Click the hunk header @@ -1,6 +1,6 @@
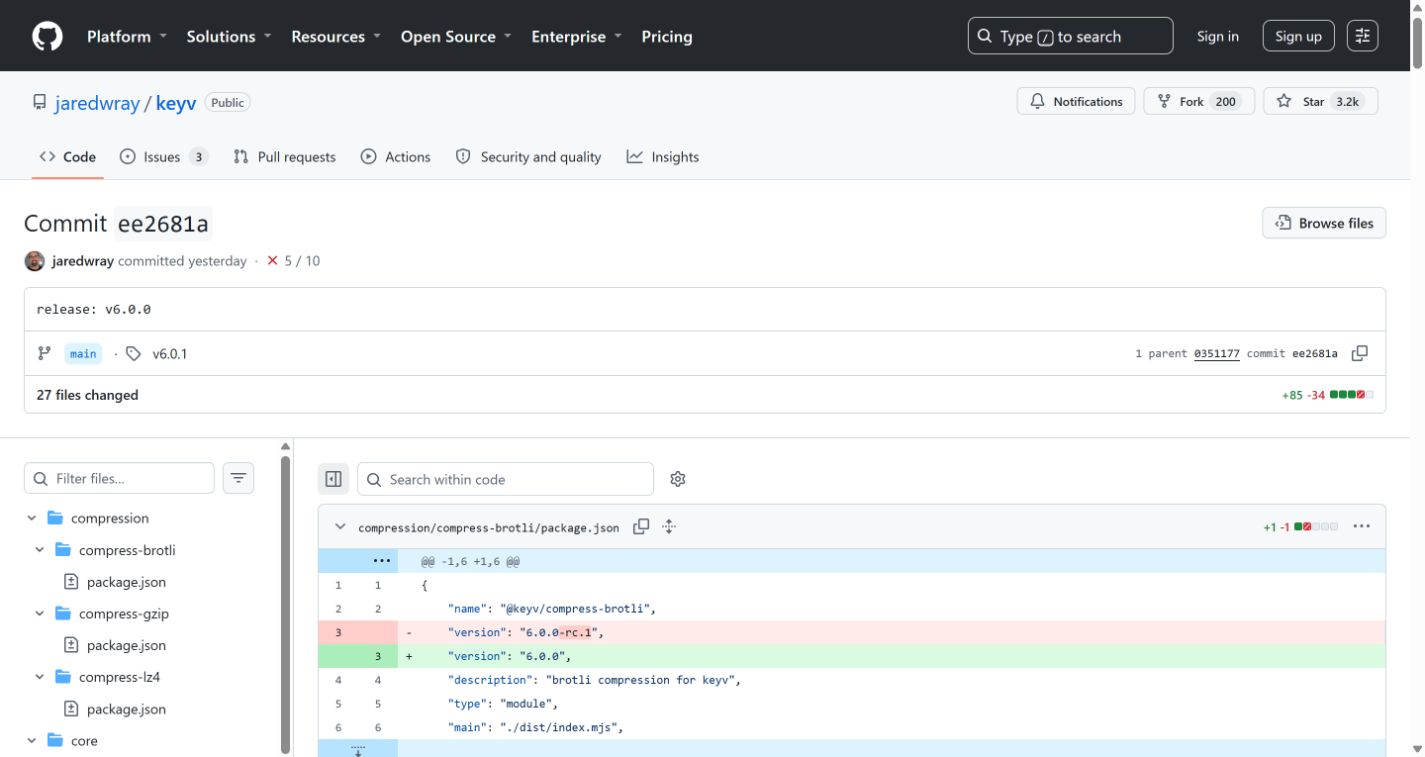Viewport: 1425px width, 757px height. [470, 562]
